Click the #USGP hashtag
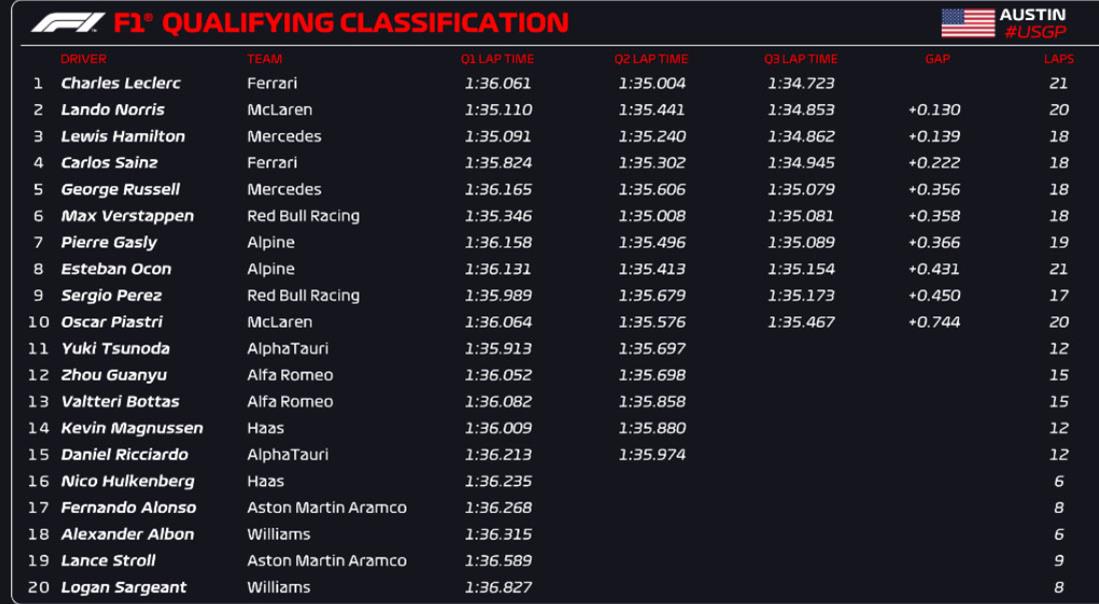 [1033, 33]
